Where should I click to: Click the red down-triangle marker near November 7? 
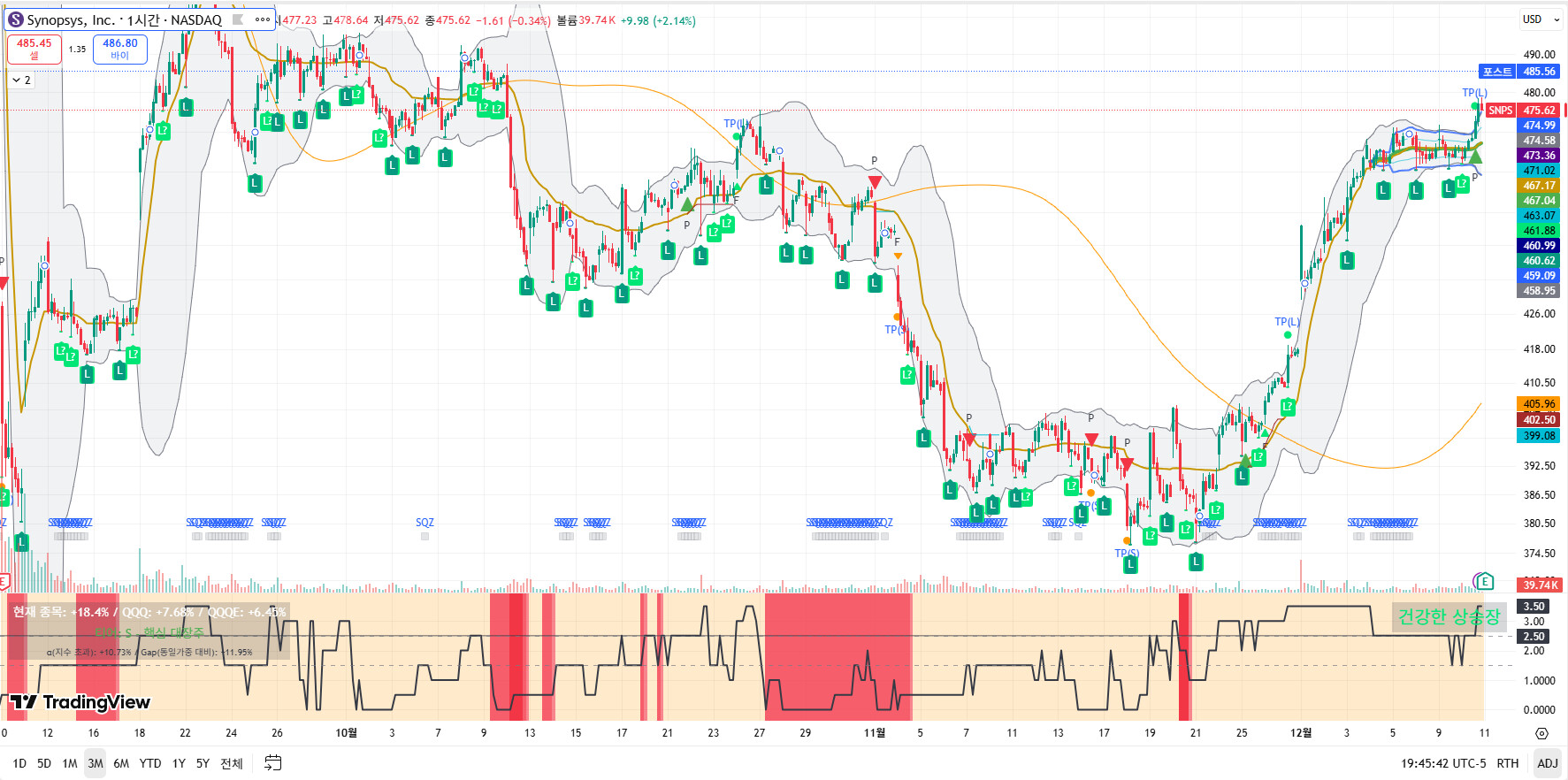[969, 440]
